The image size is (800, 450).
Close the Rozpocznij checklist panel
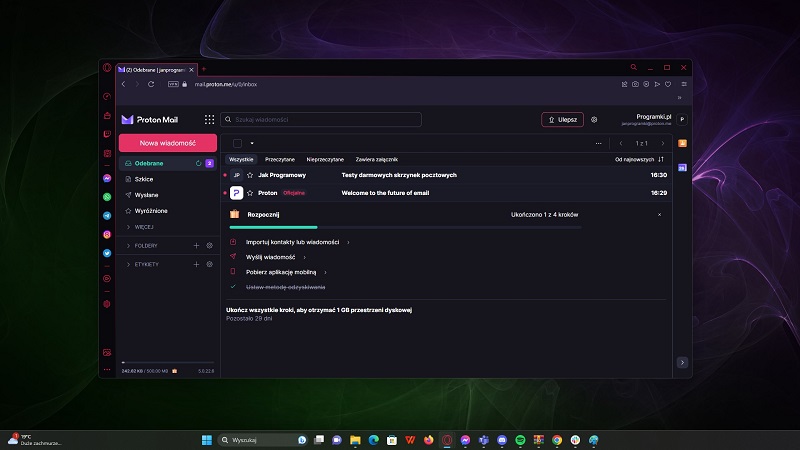click(x=659, y=215)
